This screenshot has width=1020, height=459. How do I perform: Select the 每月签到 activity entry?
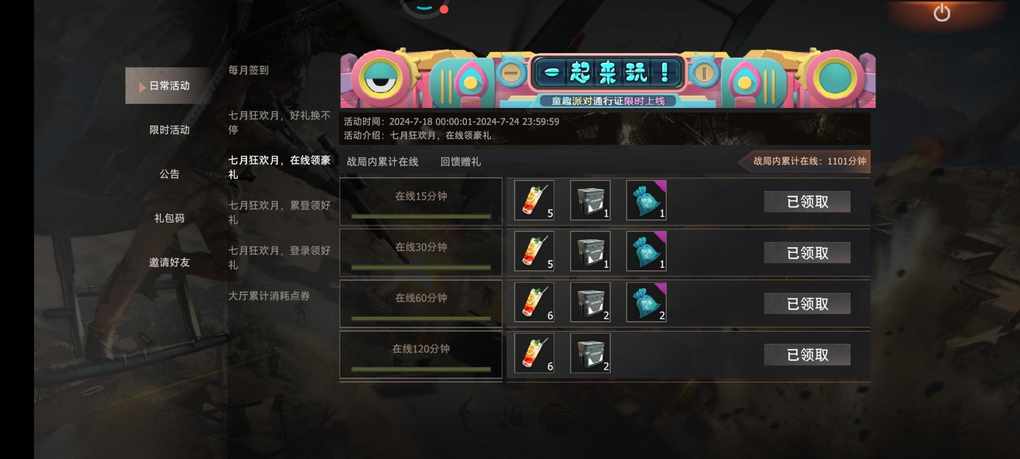248,70
